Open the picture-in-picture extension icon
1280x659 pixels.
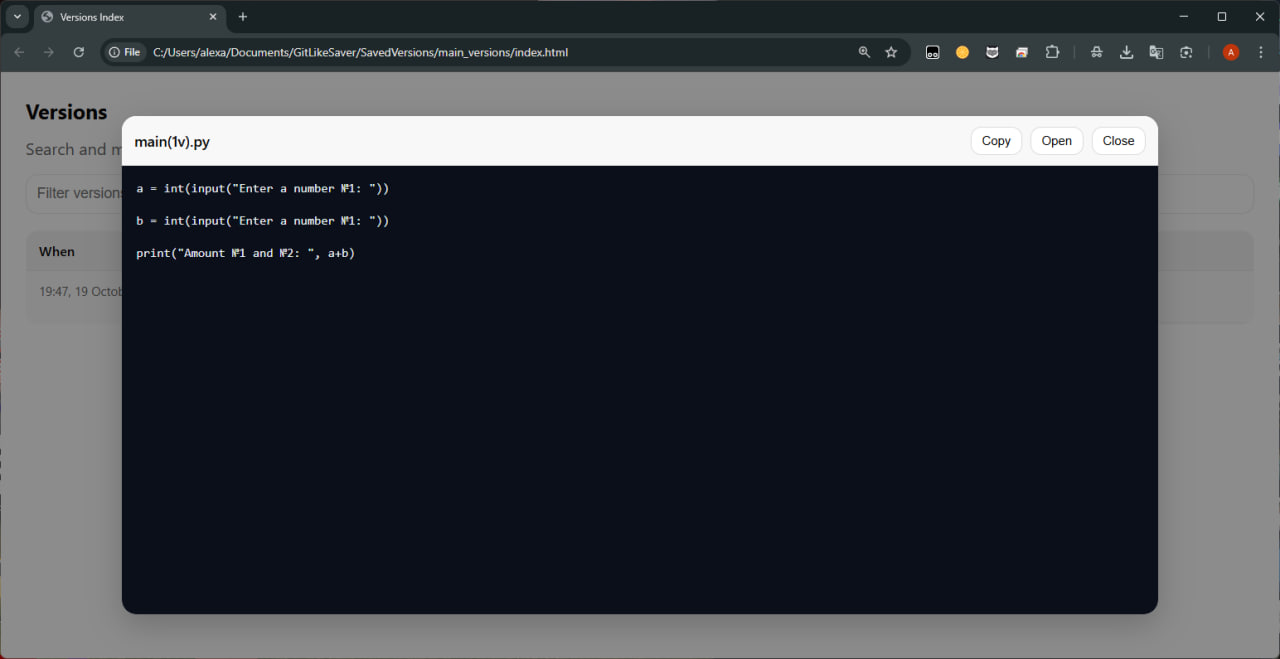click(x=1021, y=52)
